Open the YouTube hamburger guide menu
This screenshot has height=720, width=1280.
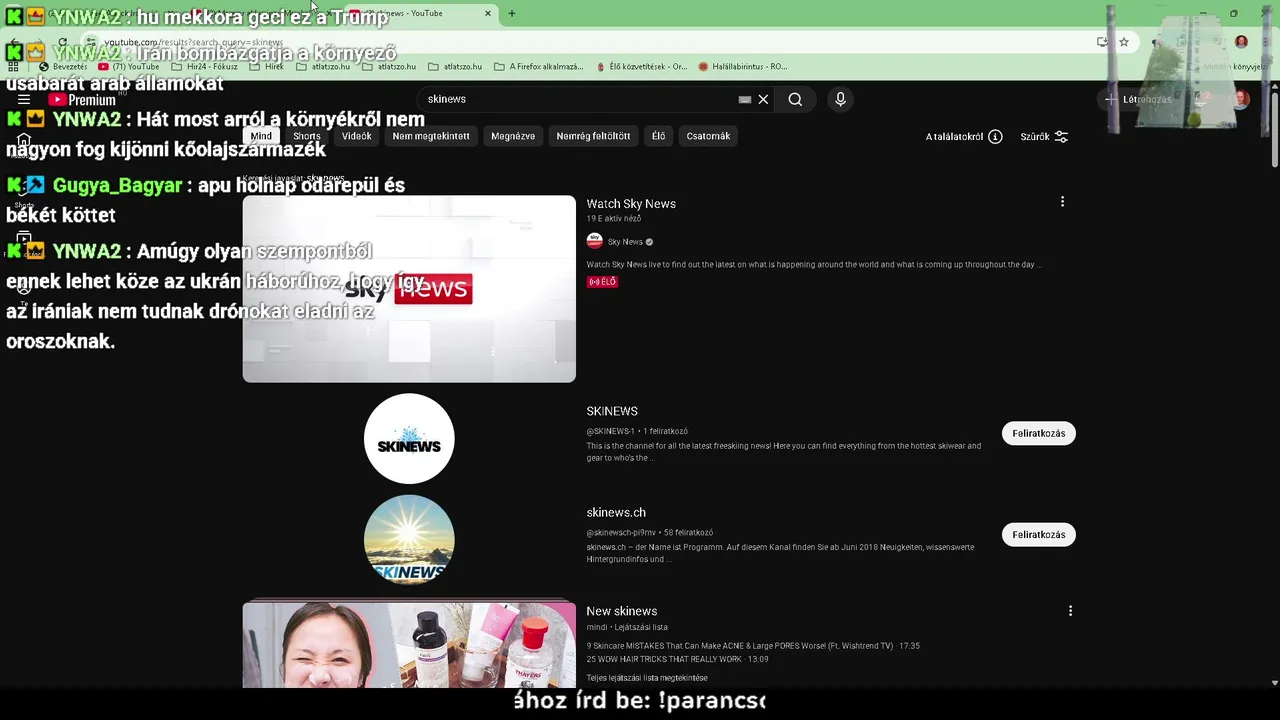[24, 99]
